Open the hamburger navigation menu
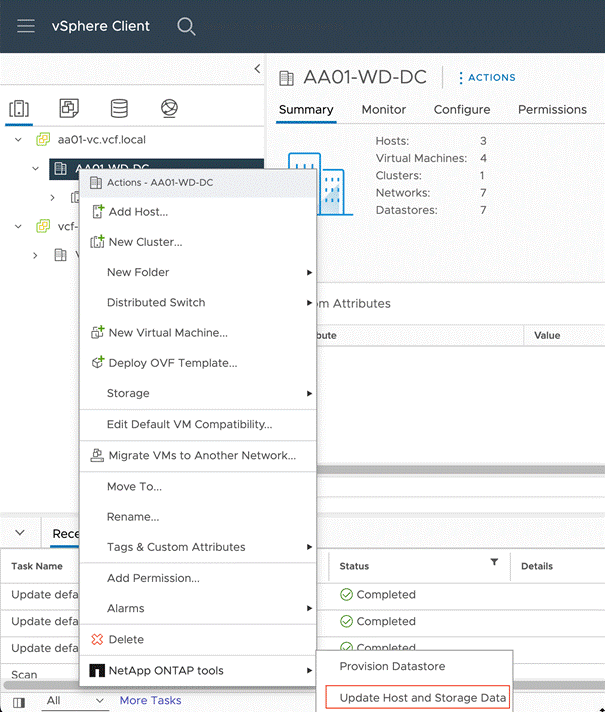Image resolution: width=605 pixels, height=712 pixels. [26, 26]
